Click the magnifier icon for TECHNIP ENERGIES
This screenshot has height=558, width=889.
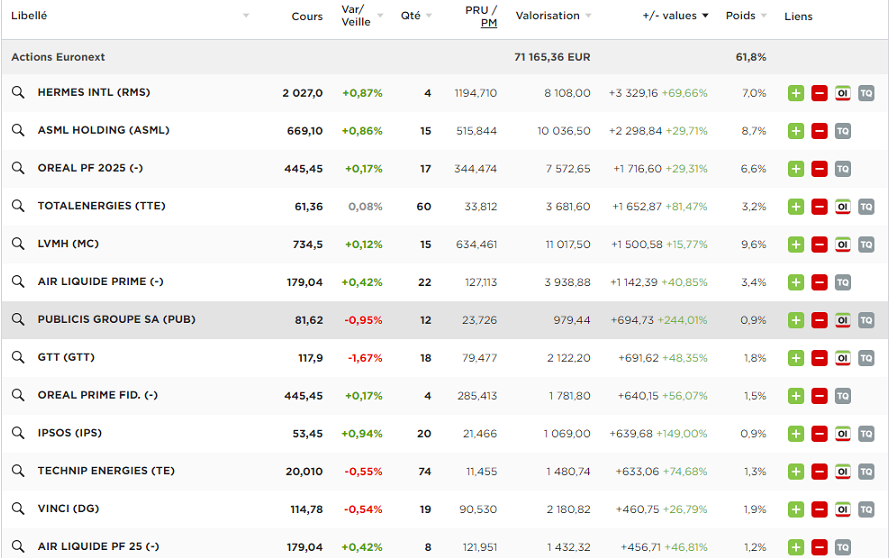click(x=18, y=471)
